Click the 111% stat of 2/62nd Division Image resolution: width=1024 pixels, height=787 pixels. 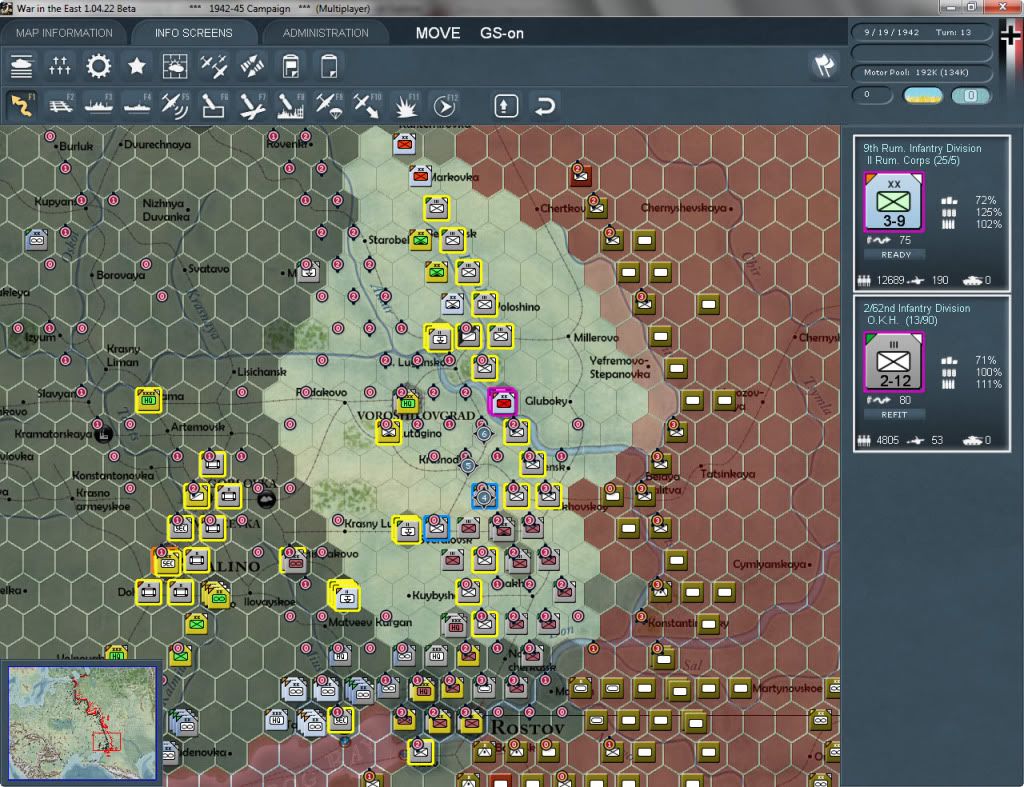pyautogui.click(x=988, y=384)
